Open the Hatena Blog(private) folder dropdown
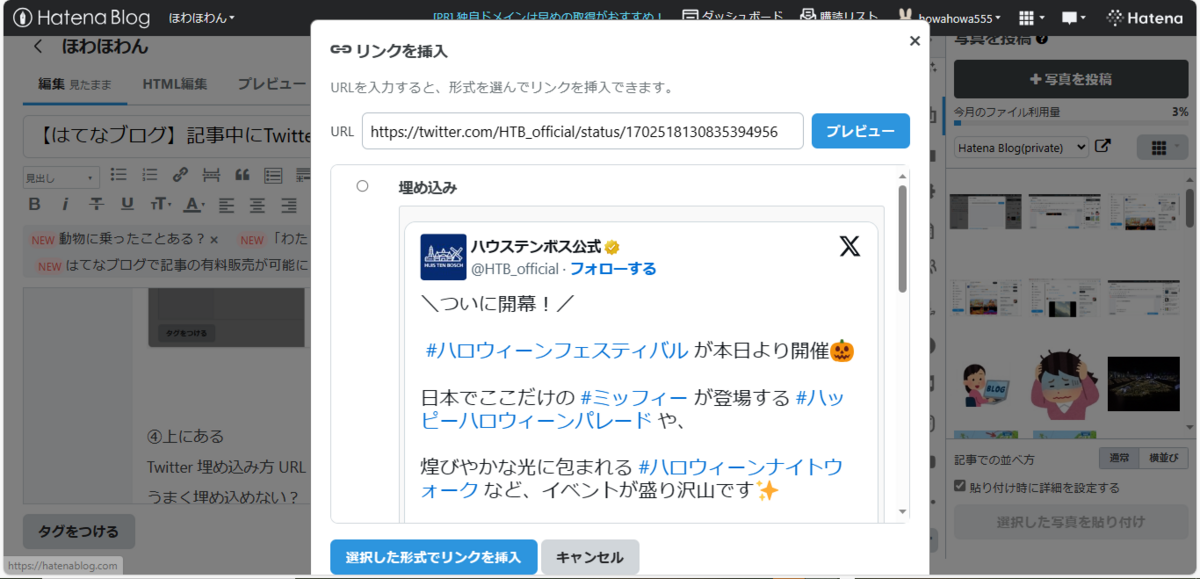Image resolution: width=1200 pixels, height=579 pixels. pos(1021,147)
